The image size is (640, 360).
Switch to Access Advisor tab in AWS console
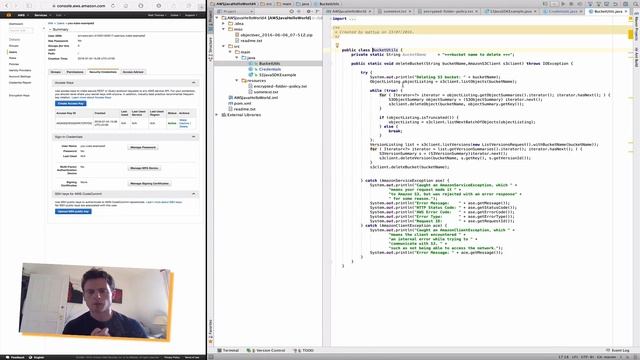coord(133,72)
